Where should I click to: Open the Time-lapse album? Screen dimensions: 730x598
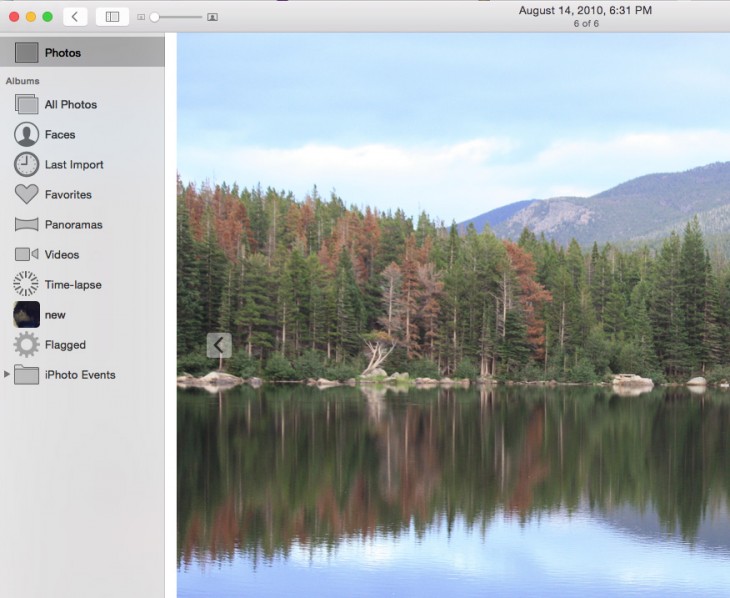click(82, 285)
